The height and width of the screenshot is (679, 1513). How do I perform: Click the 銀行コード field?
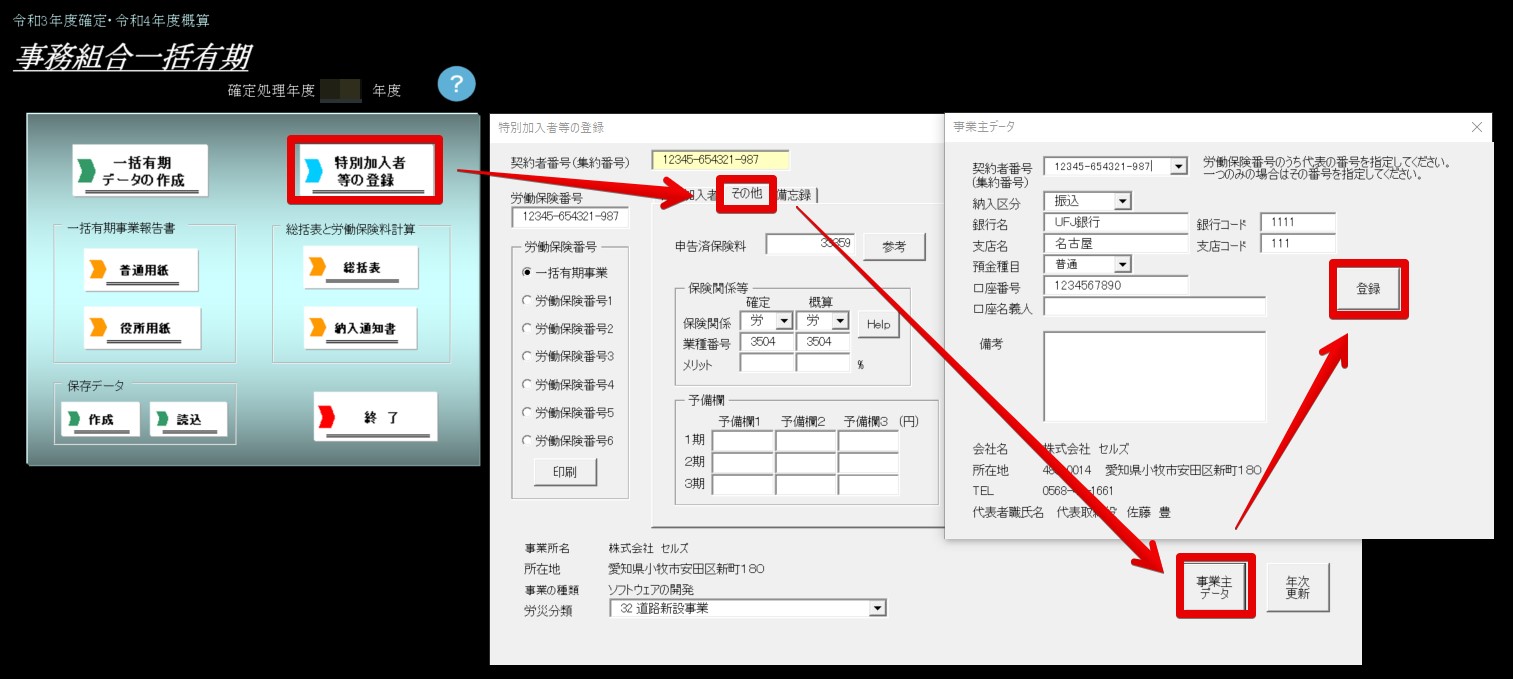[1297, 222]
